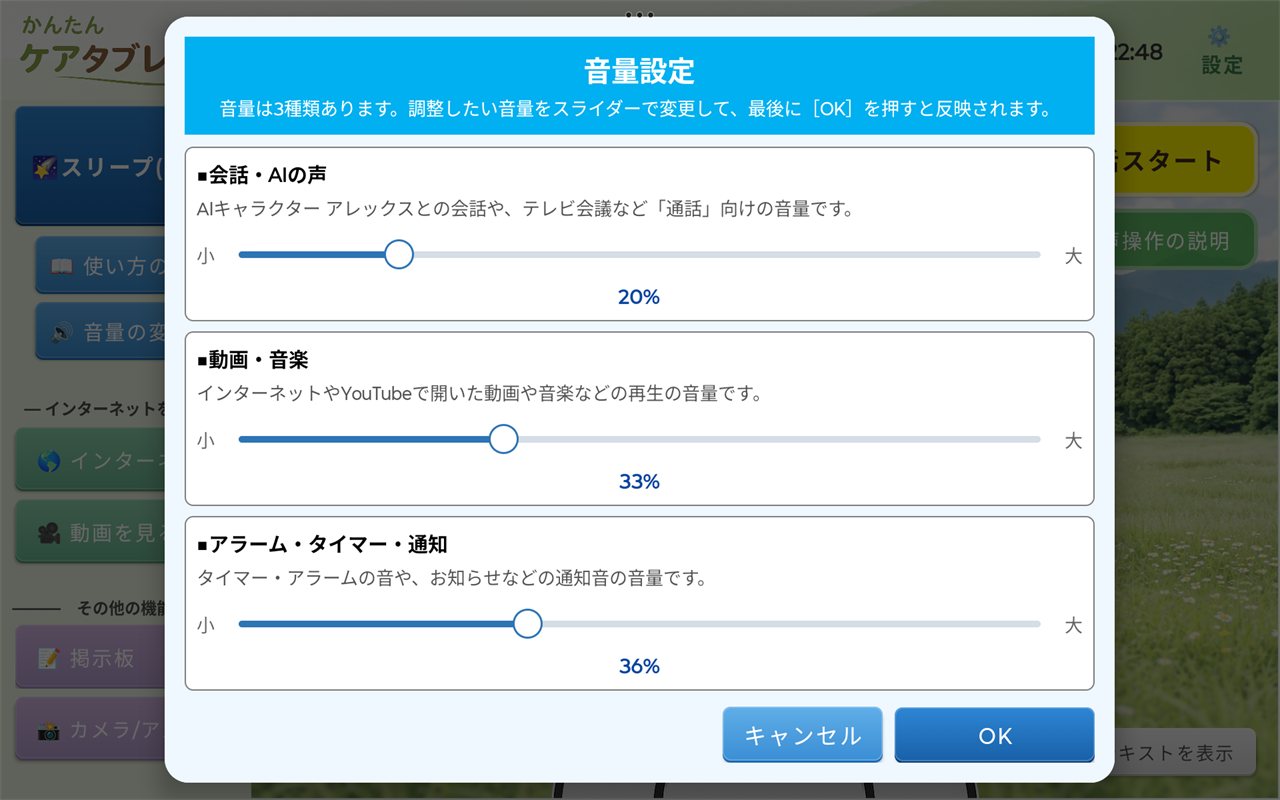Screen dimensions: 1280x800
Task: Click the yellow スタート button behind dialog
Action: [x=1185, y=160]
